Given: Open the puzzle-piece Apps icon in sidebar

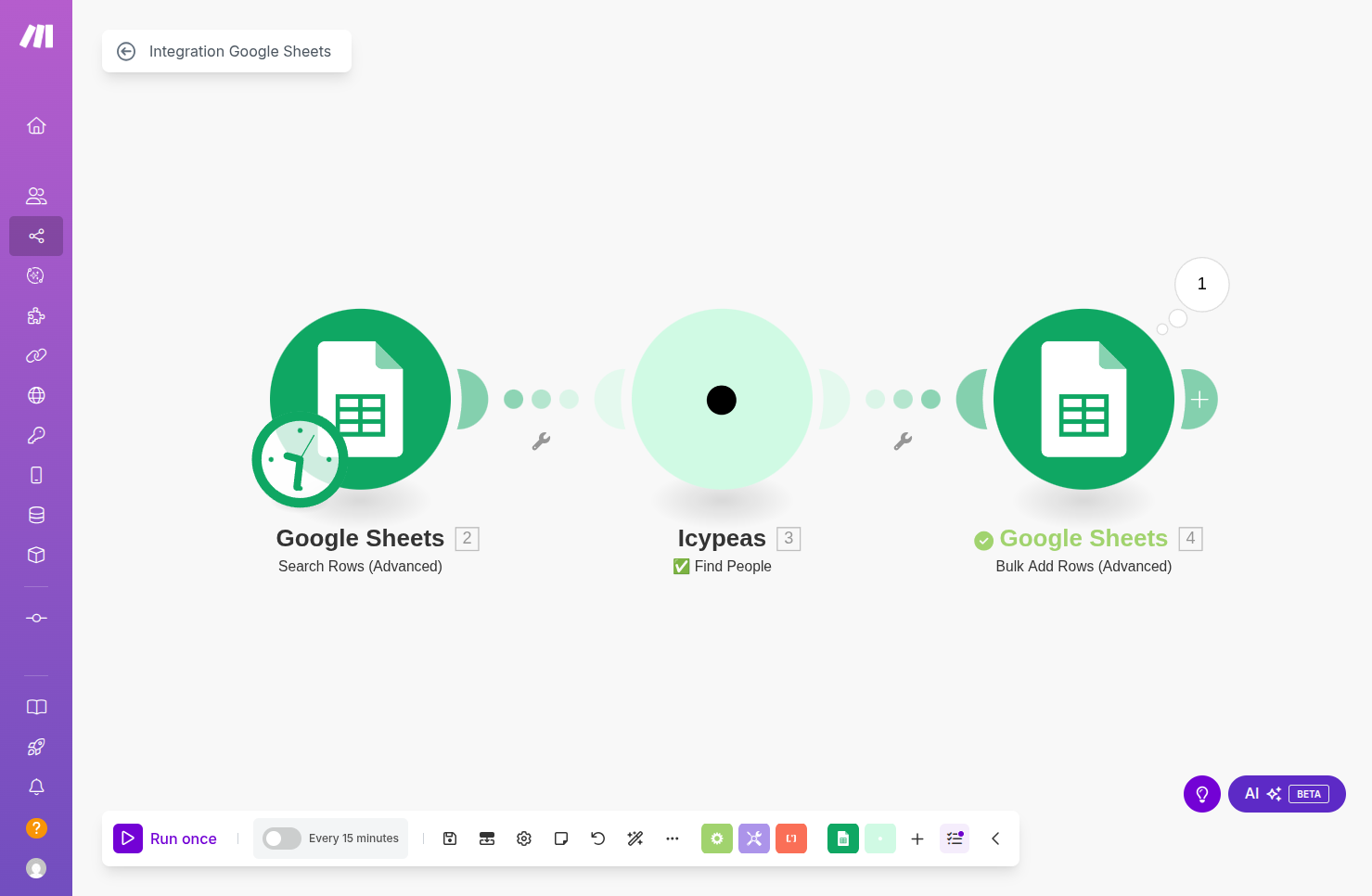Looking at the screenshot, I should coord(36,315).
